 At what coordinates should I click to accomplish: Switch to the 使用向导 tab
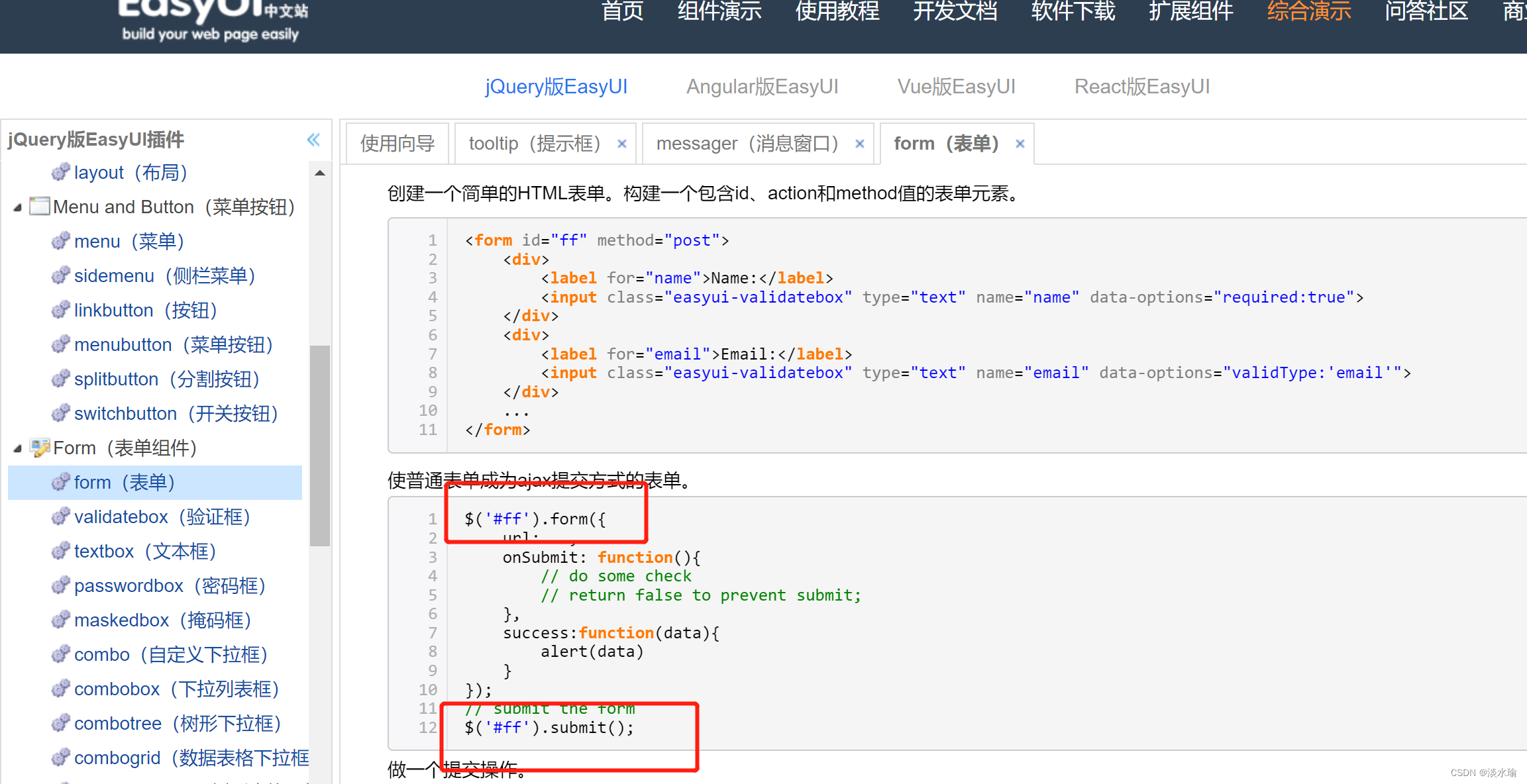(x=397, y=144)
